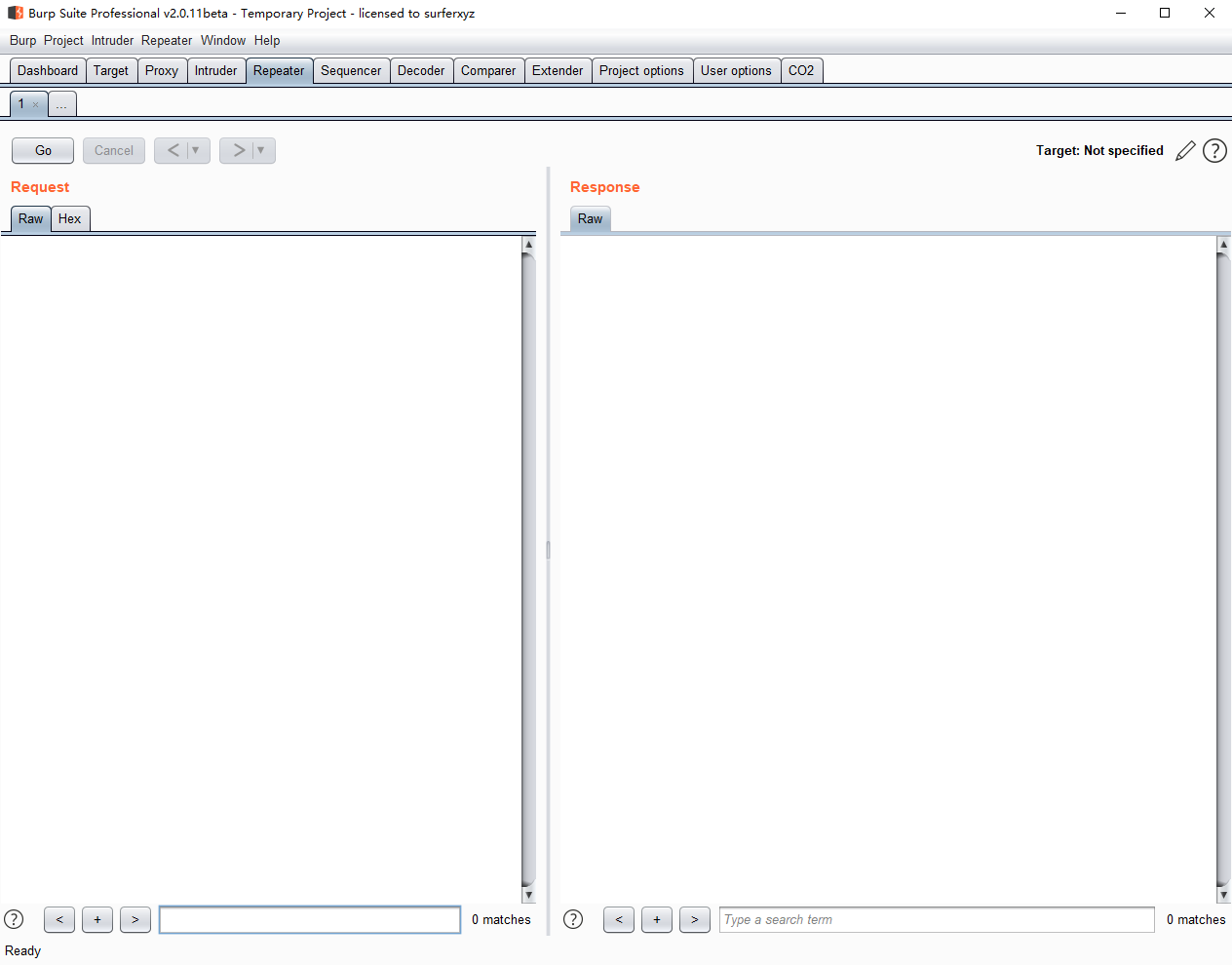Open Repeater help question mark icon
Screen dimensions: 1232x965
[x=1214, y=151]
